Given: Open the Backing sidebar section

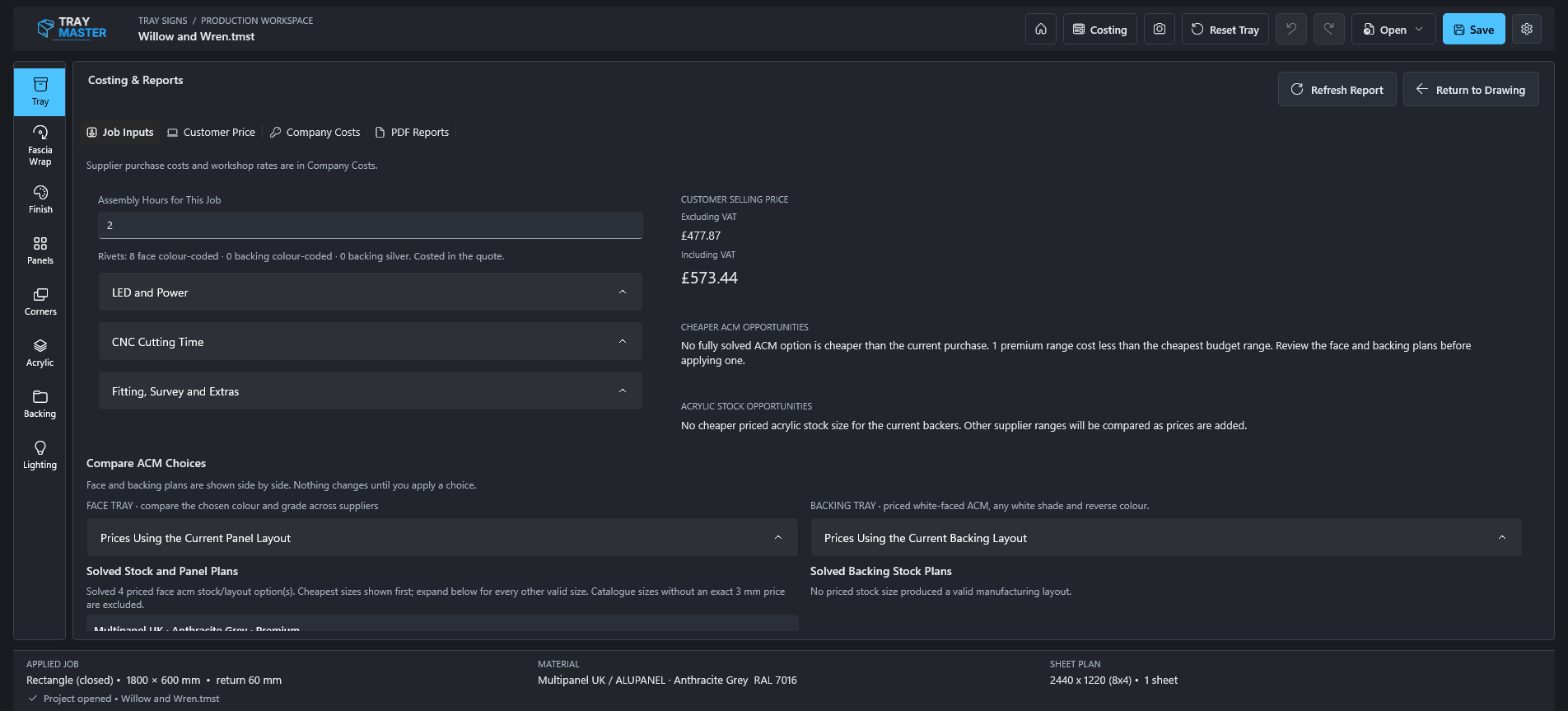Looking at the screenshot, I should (40, 404).
